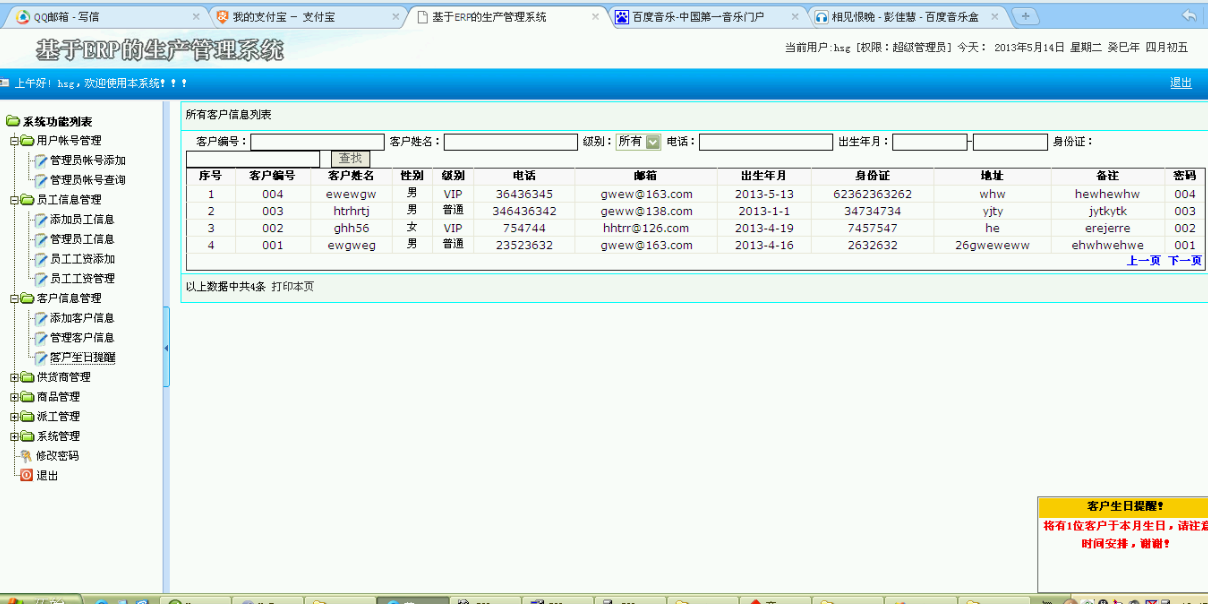Click the 查找 search button
The height and width of the screenshot is (604, 1208).
point(350,159)
